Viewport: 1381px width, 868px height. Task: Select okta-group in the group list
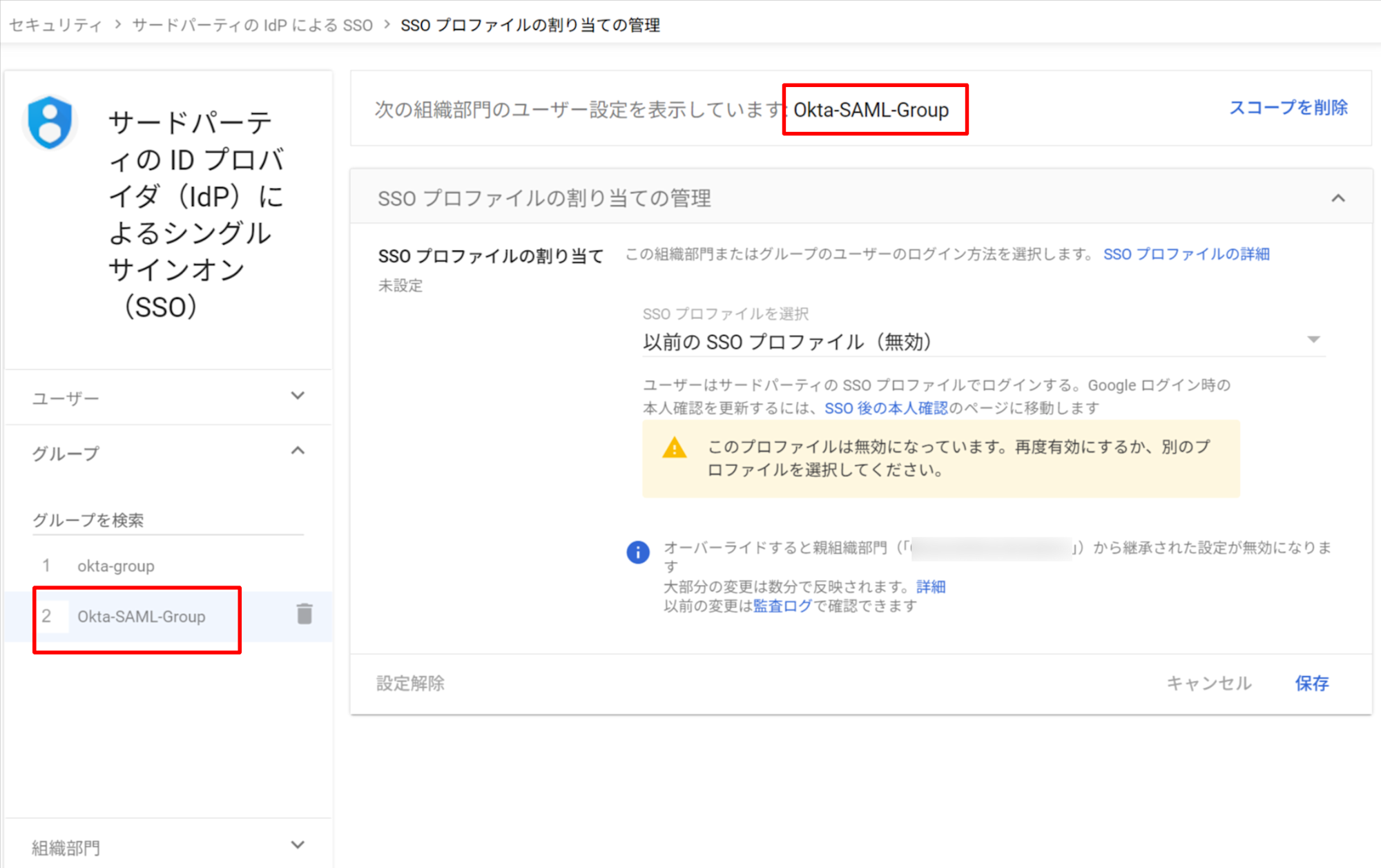(x=116, y=566)
